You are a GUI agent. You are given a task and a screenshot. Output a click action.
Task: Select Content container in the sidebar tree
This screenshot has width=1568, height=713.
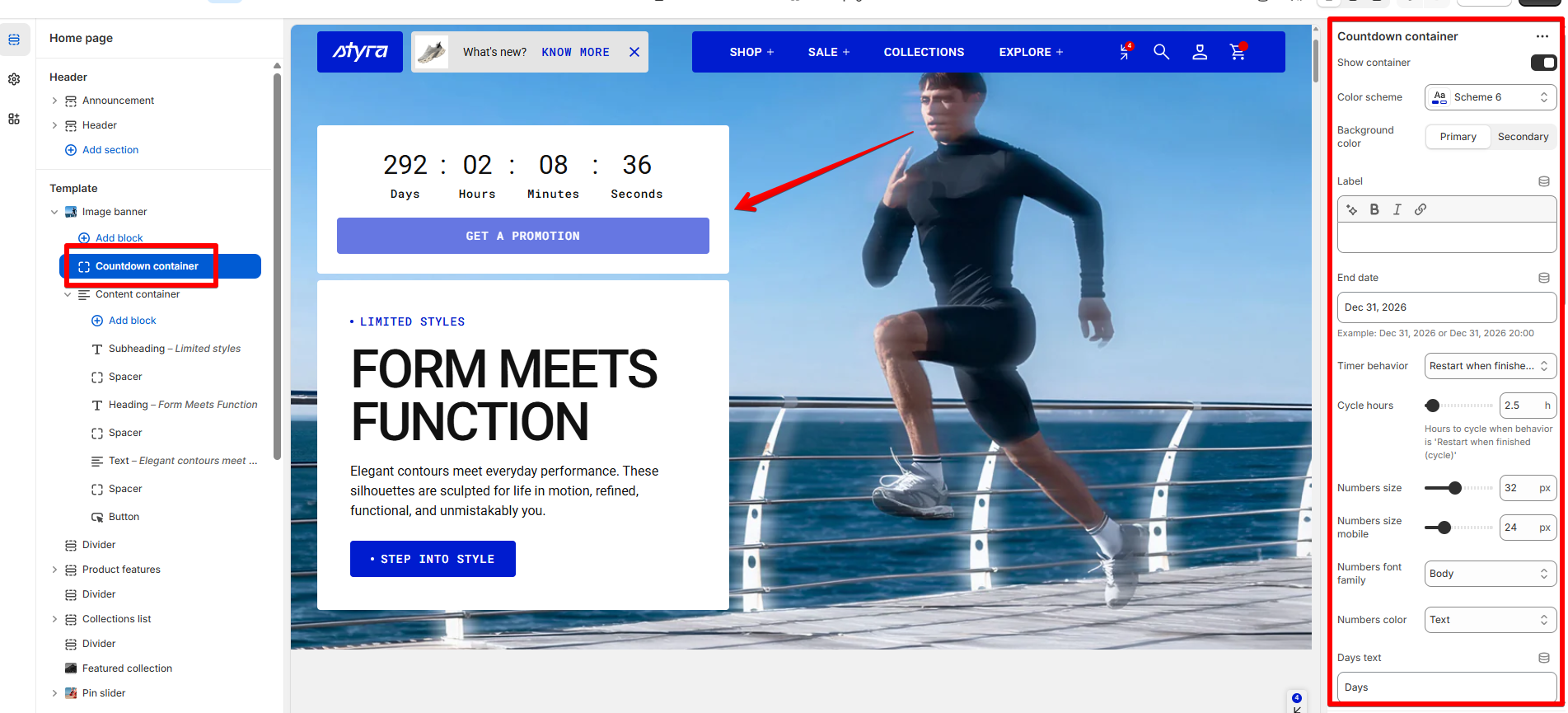pos(138,294)
